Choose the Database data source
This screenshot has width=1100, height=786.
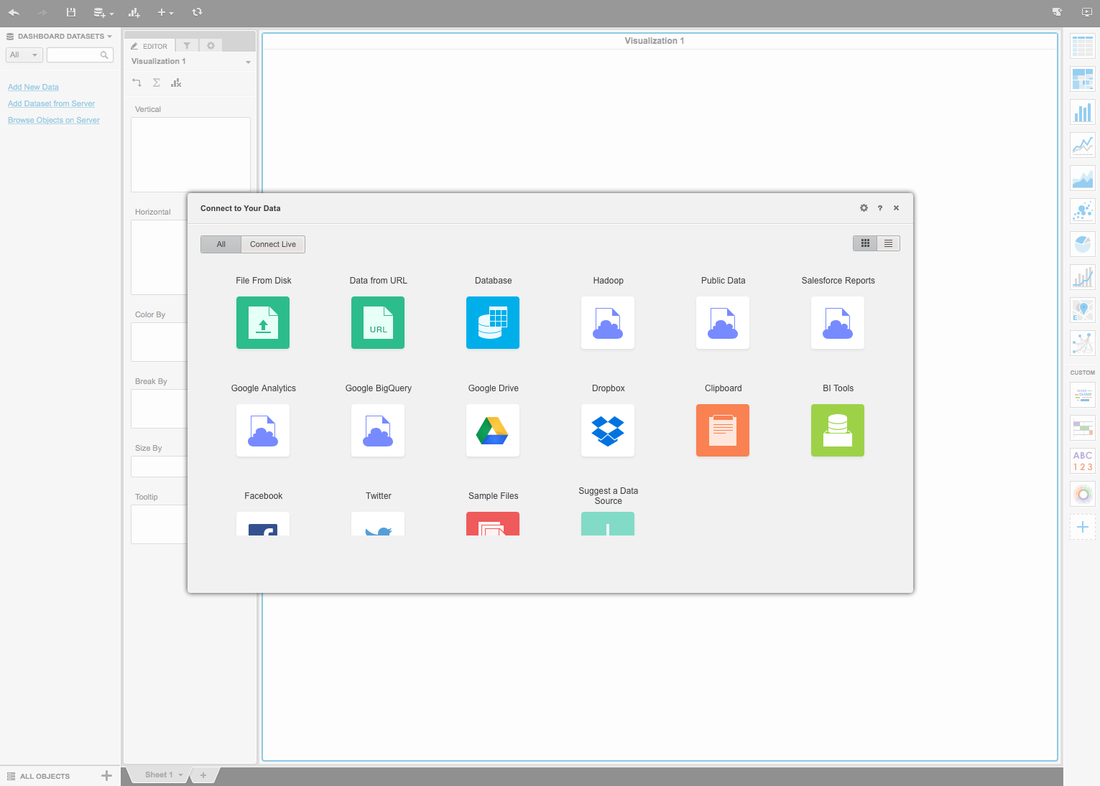coord(493,323)
